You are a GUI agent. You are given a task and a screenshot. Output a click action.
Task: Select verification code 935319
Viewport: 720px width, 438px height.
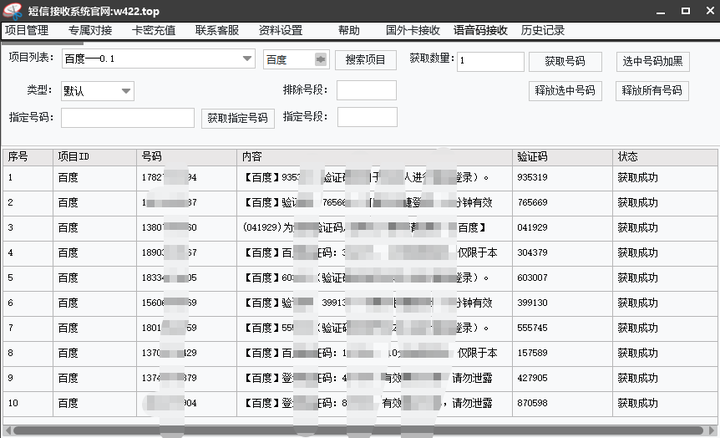(x=532, y=178)
